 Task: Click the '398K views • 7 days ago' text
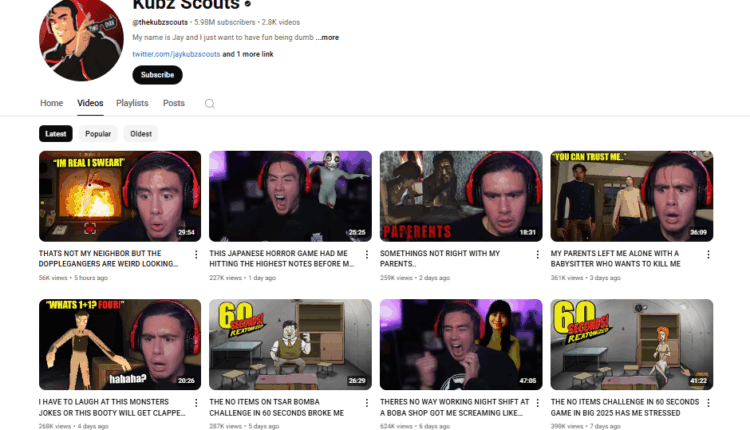585,426
